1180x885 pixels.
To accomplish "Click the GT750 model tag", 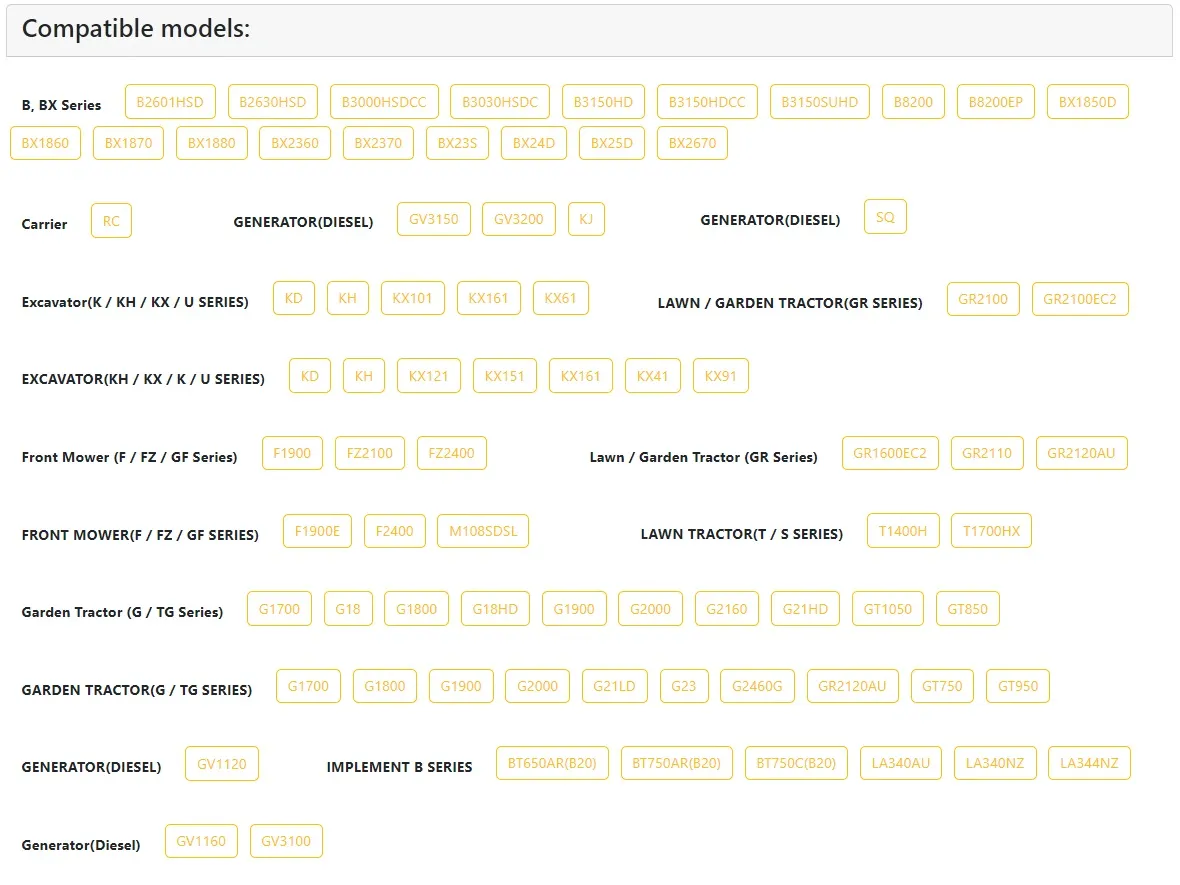I will 942,686.
